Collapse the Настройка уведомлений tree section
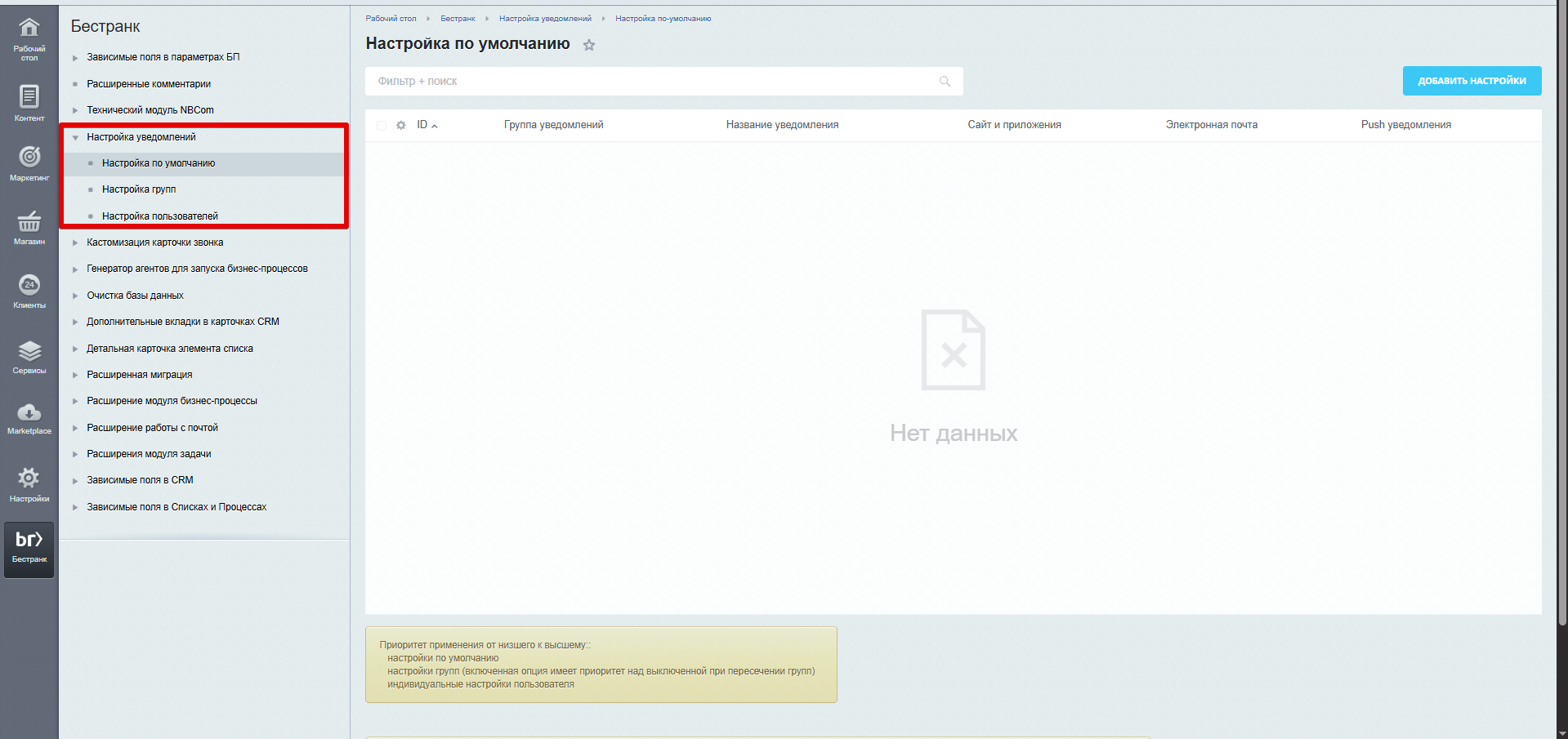The width and height of the screenshot is (1568, 739). coord(75,138)
